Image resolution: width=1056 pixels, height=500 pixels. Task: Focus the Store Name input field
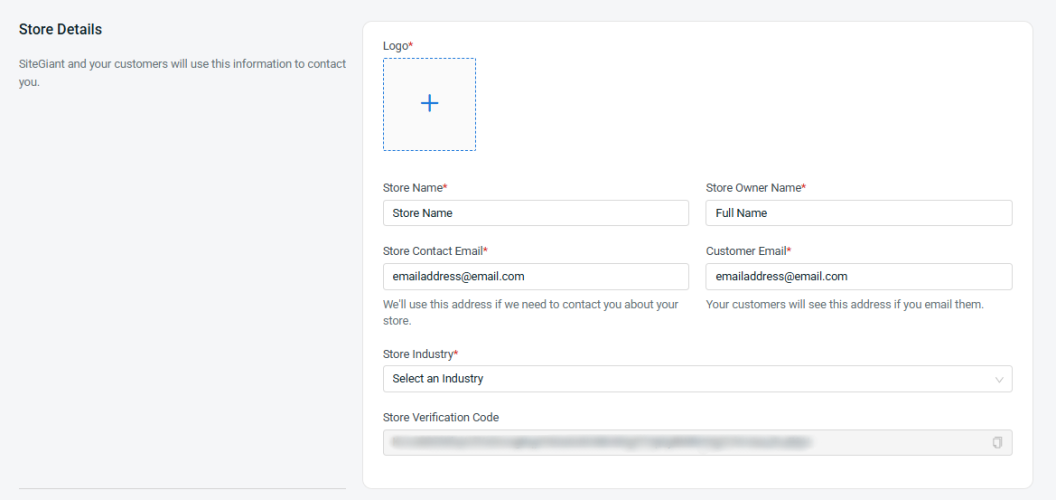pyautogui.click(x=535, y=213)
